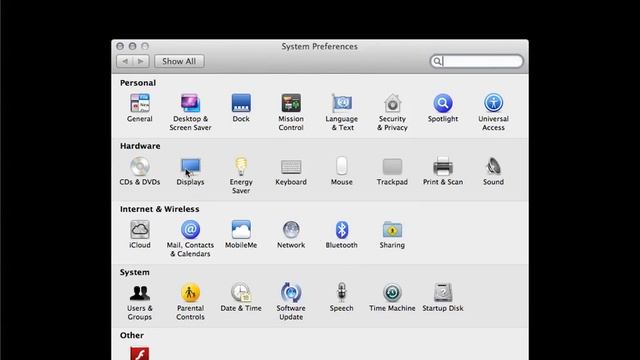Go forward with the right arrow button
The height and width of the screenshot is (360, 640).
click(141, 61)
